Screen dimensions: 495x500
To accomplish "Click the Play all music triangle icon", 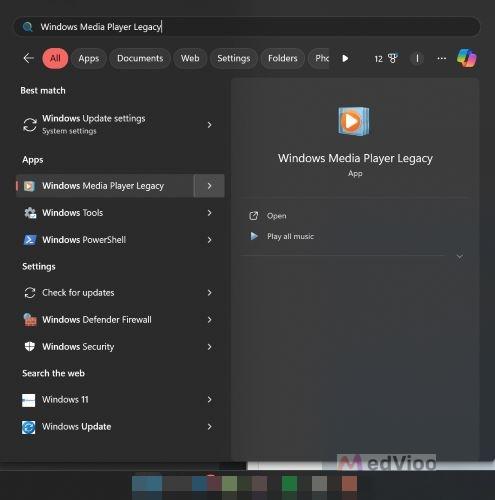I will tap(254, 236).
